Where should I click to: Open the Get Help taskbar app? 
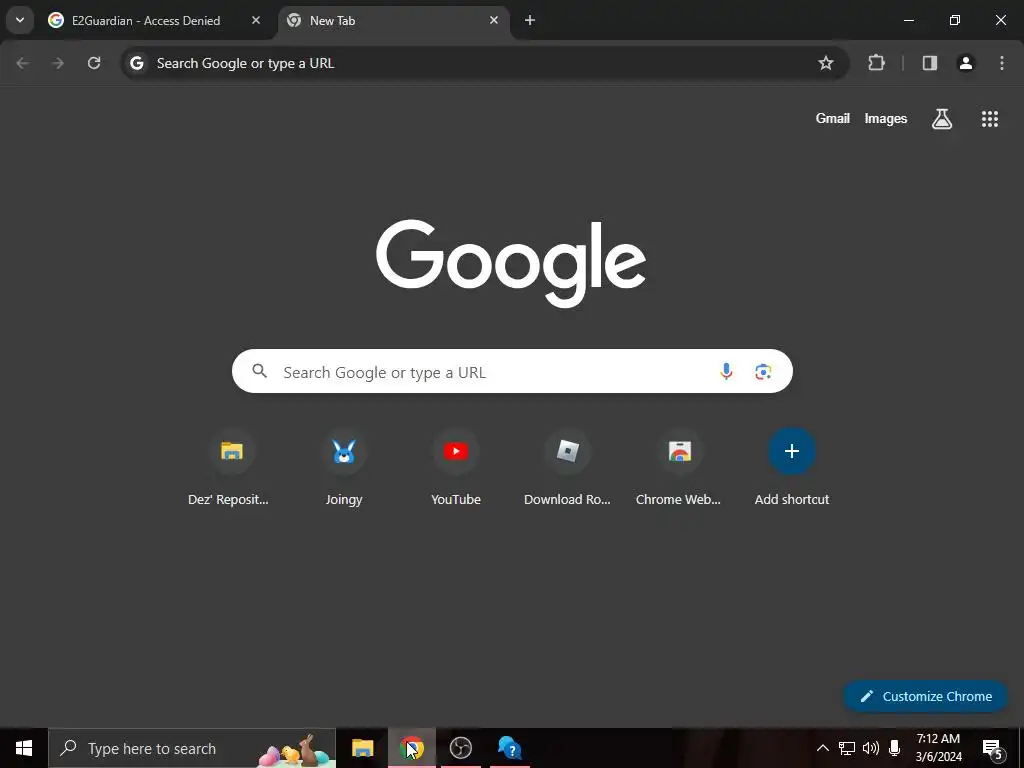pyautogui.click(x=509, y=748)
